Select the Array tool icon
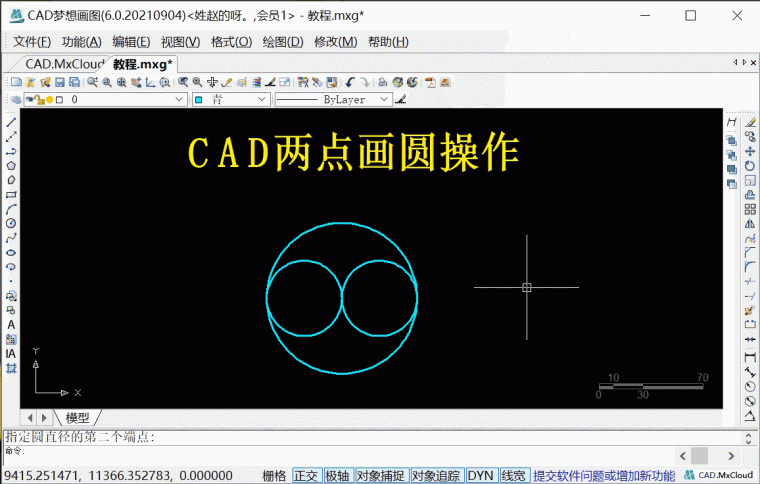This screenshot has height=484, width=760. (x=750, y=209)
